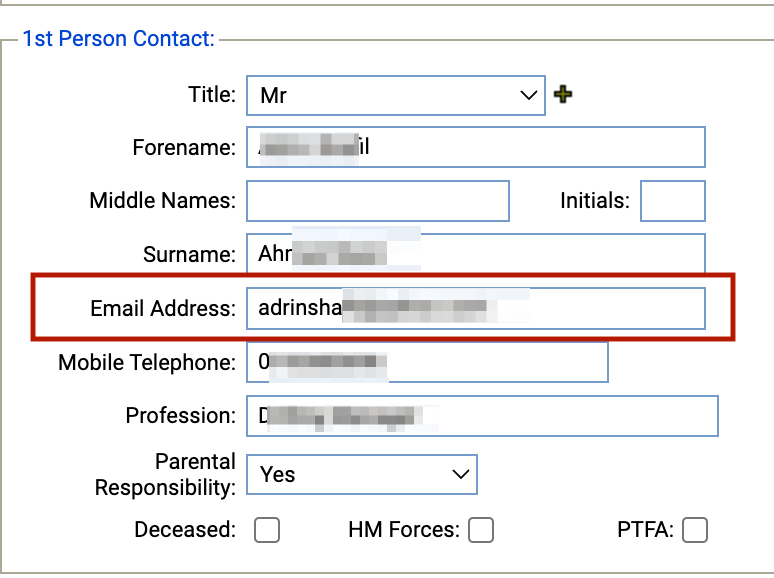Screen dimensions: 774x578
Task: Enable the HM Forces checkbox
Action: 481,530
